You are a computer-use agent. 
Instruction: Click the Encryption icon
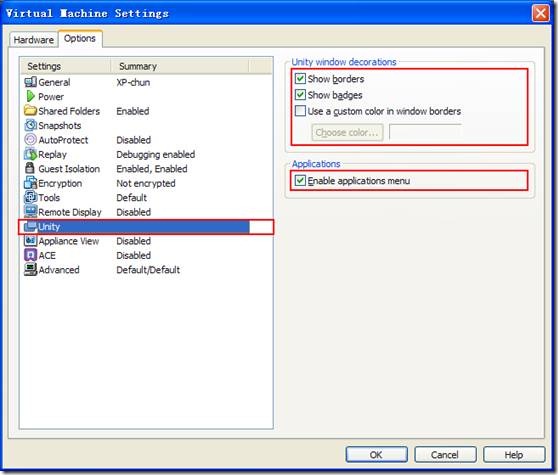[x=30, y=183]
